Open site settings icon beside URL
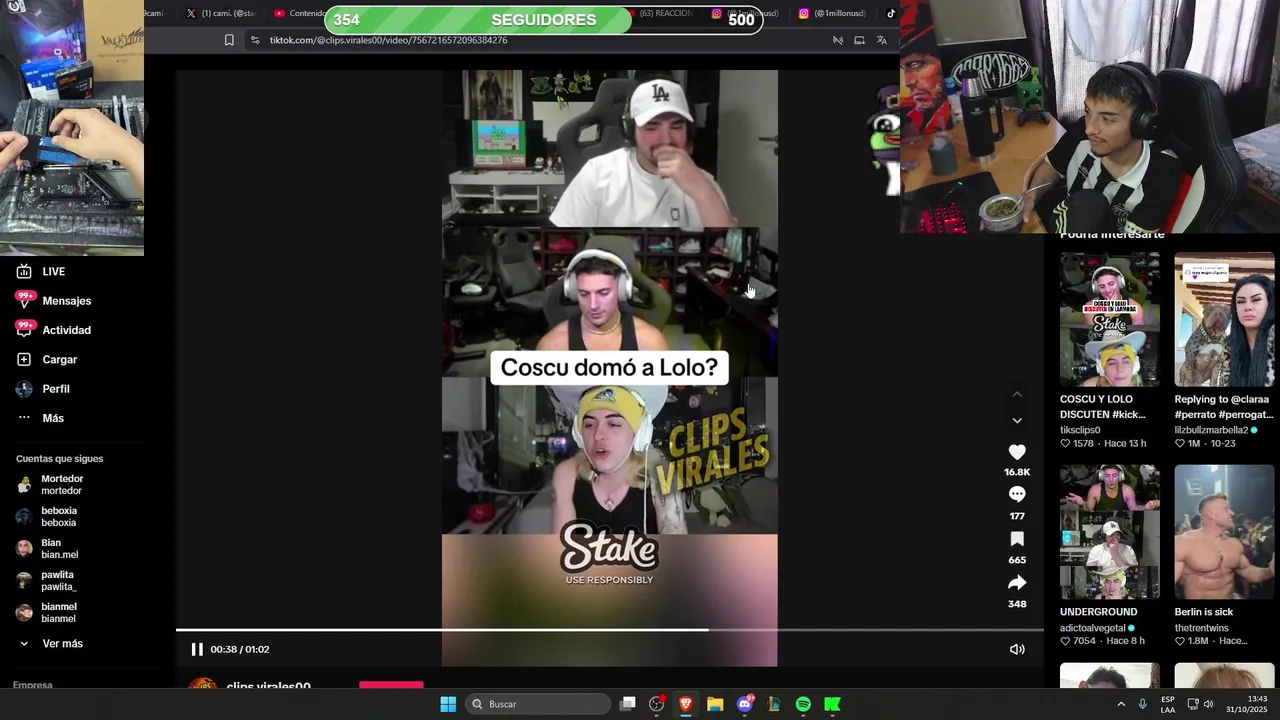 click(255, 40)
